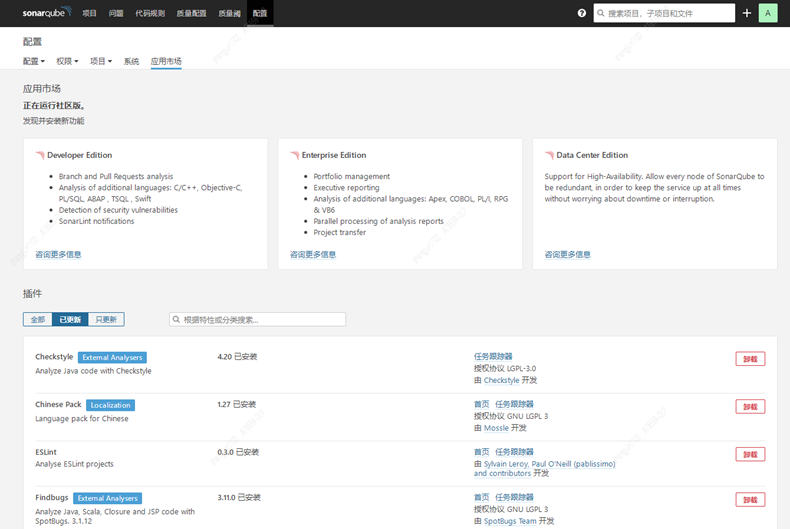Uninstall the ESLint plugin
The height and width of the screenshot is (529, 790).
click(750, 454)
